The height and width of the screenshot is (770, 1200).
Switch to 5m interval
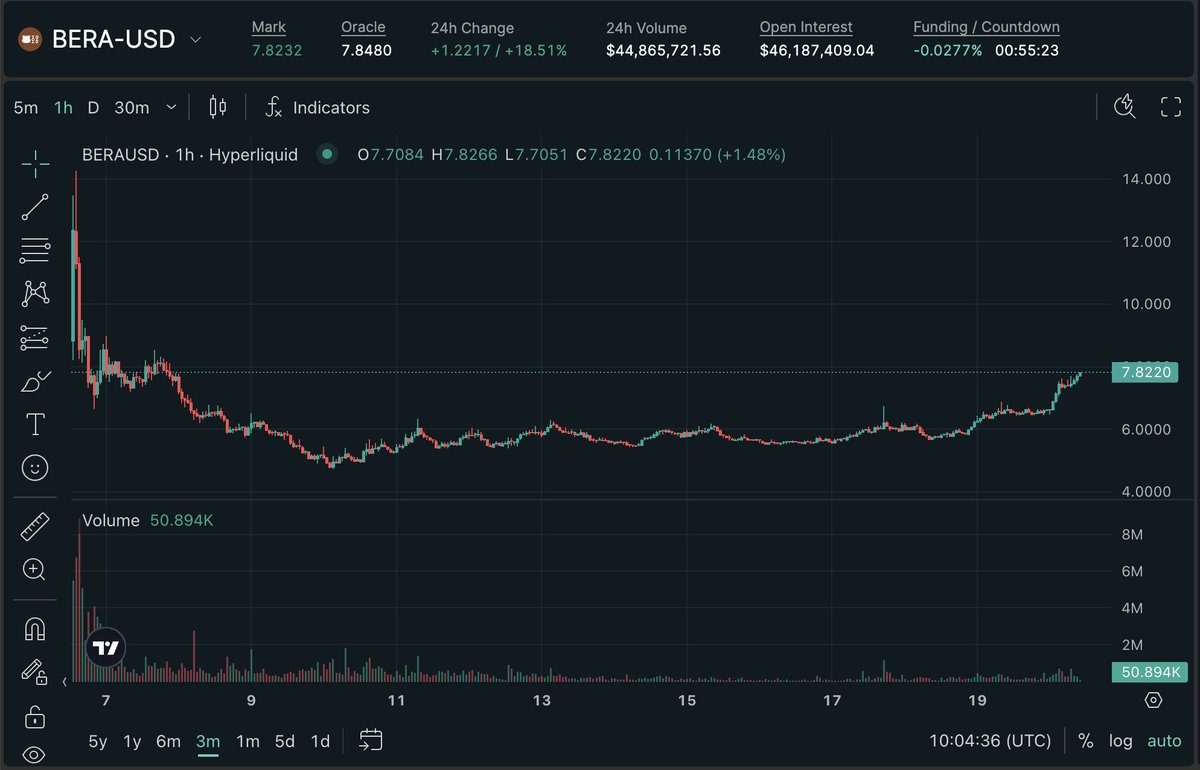tap(26, 107)
